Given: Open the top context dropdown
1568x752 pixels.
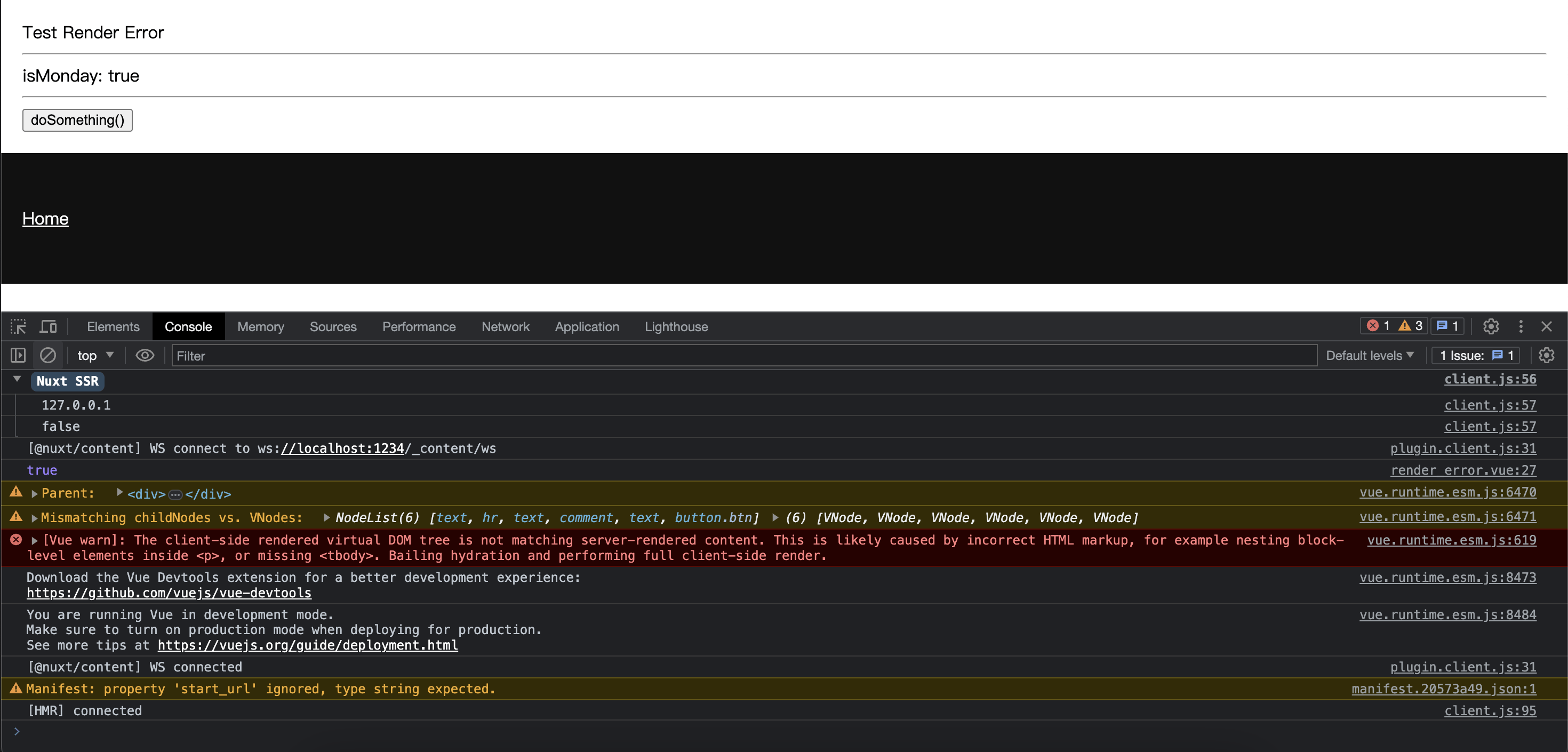Looking at the screenshot, I should tap(95, 355).
